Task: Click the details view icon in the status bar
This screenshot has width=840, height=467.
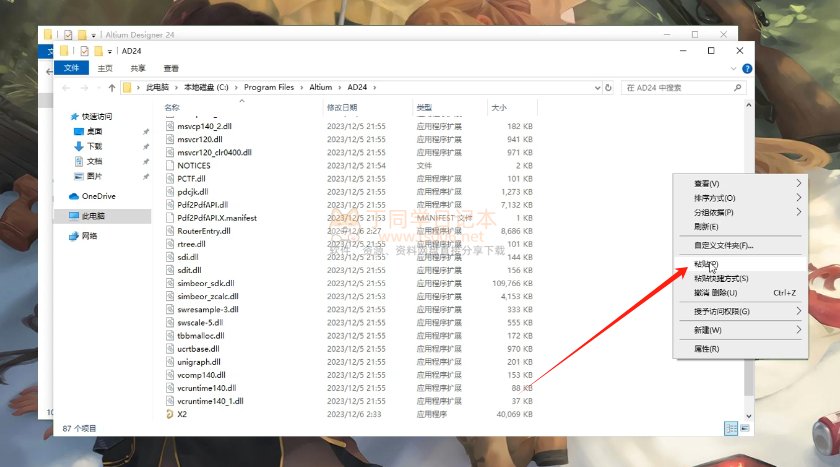Action: (731, 428)
